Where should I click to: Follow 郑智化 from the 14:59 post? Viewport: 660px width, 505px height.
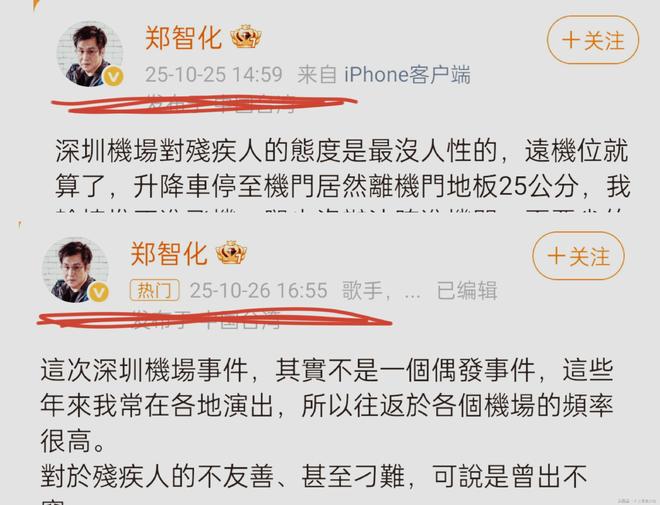(x=593, y=40)
